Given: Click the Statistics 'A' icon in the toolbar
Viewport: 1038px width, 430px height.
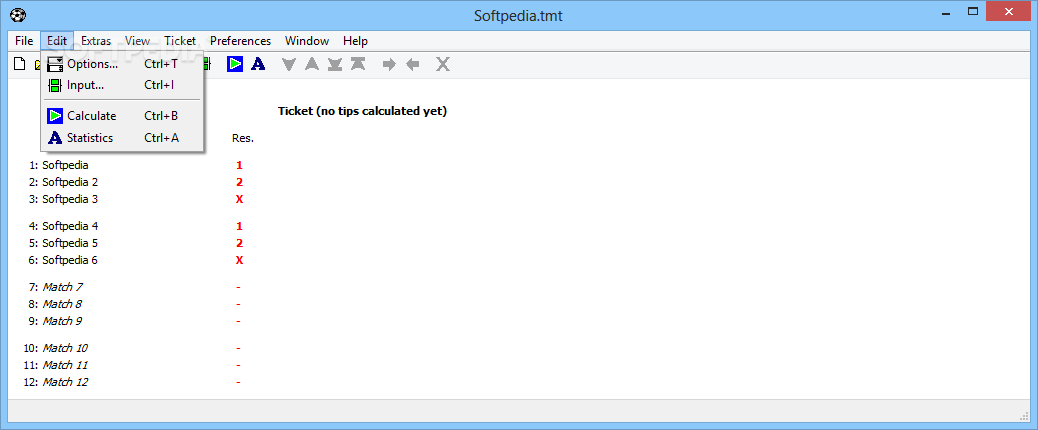Looking at the screenshot, I should click(x=258, y=64).
